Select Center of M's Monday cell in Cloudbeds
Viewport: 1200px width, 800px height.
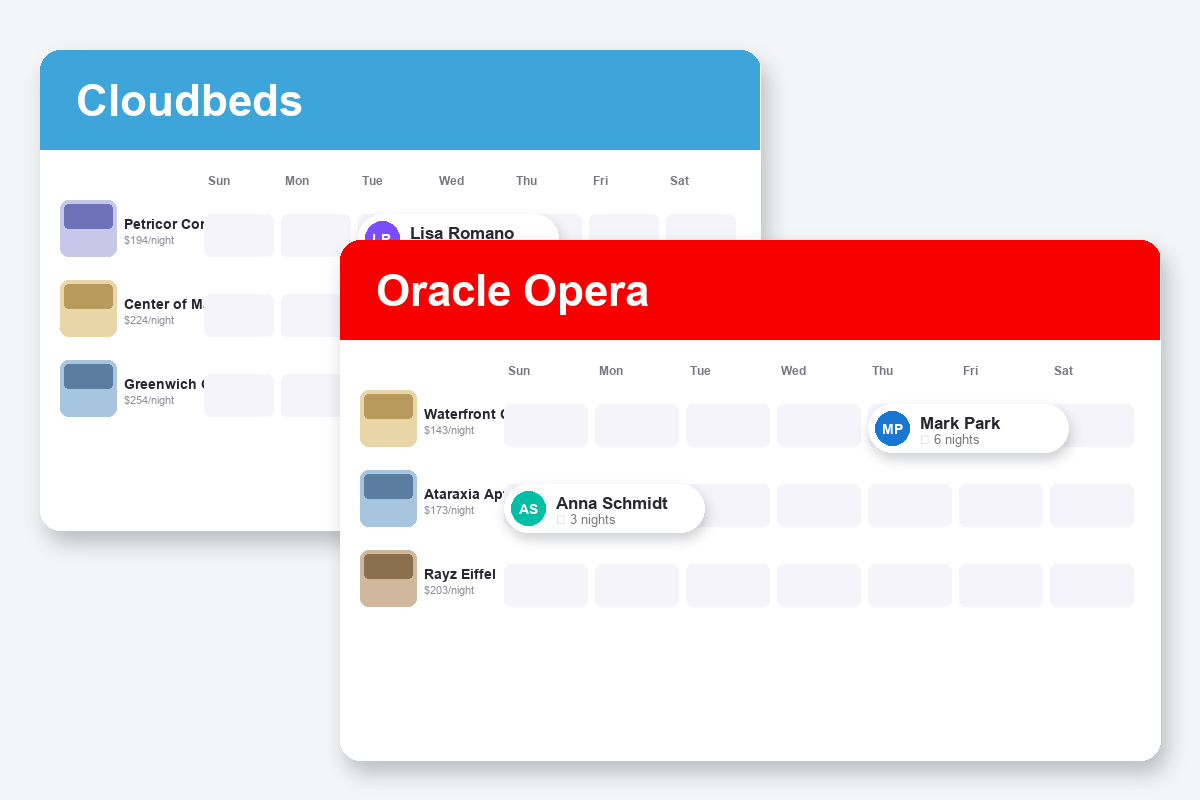pos(311,315)
